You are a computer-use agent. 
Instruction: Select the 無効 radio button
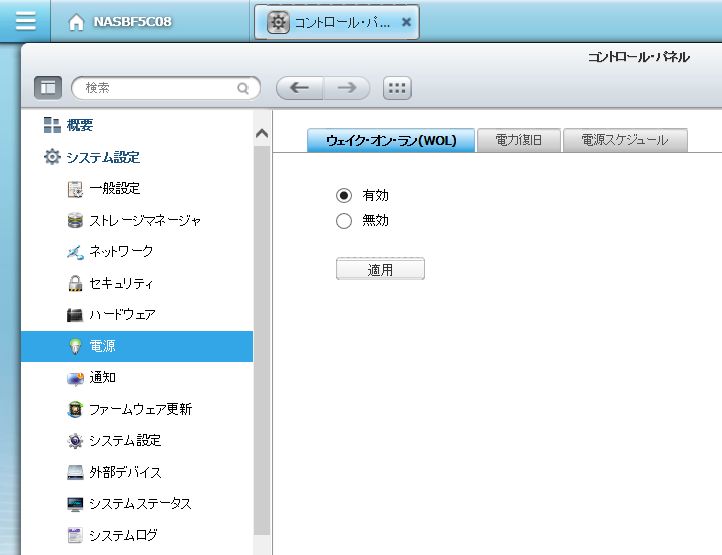344,221
